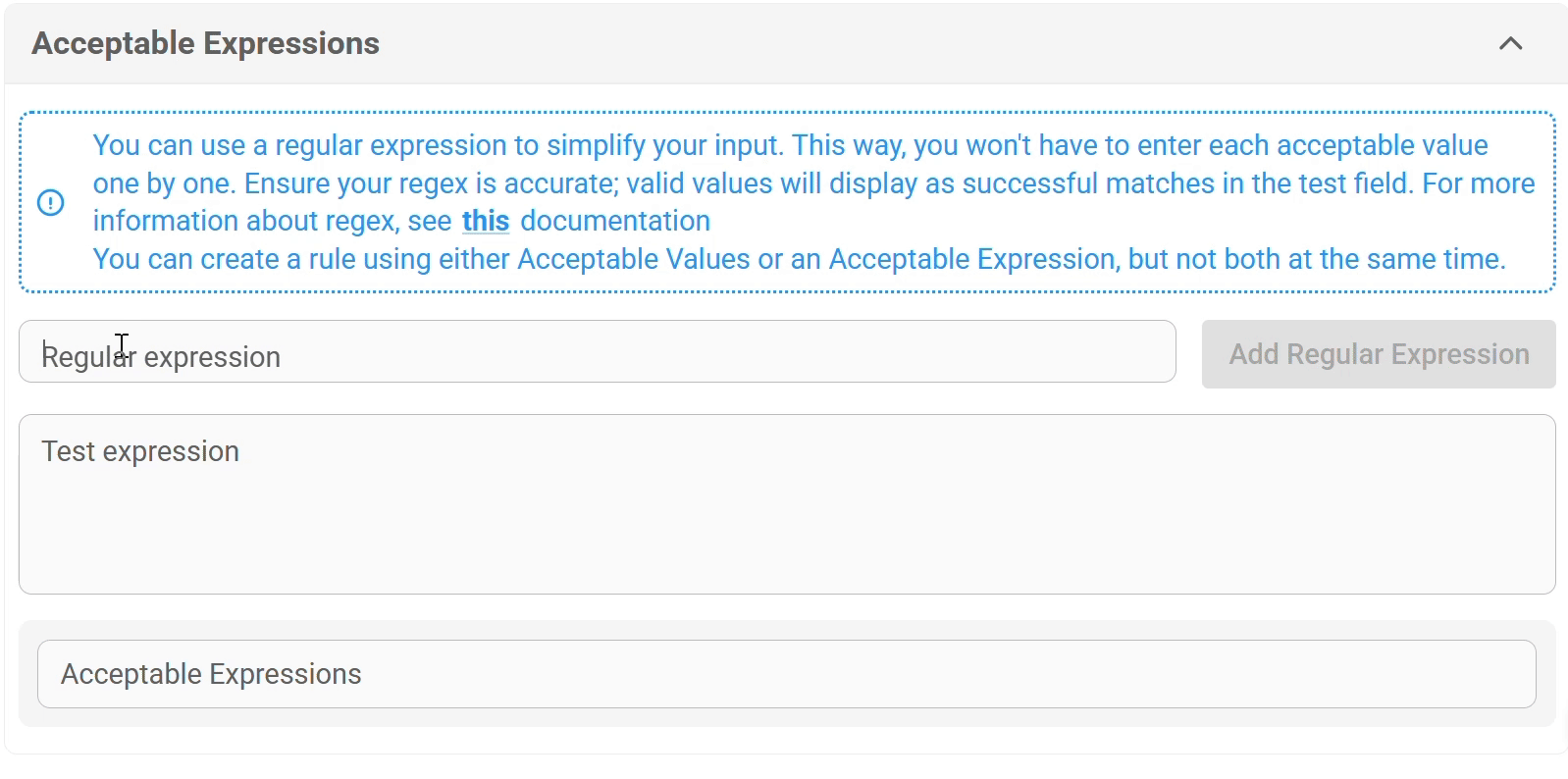Click the dotted-border regex info banner
1568x779 pixels.
787,202
